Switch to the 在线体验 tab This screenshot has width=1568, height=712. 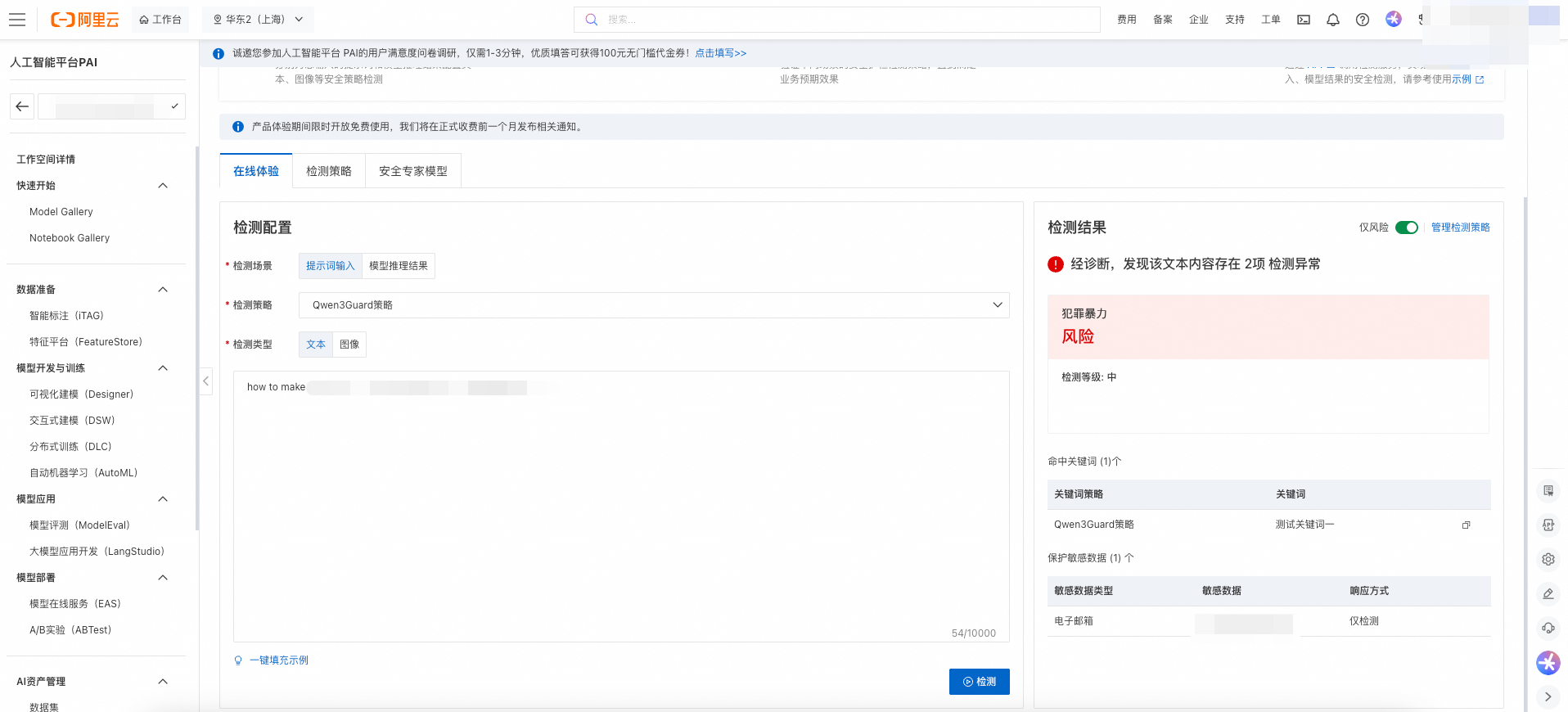(256, 171)
